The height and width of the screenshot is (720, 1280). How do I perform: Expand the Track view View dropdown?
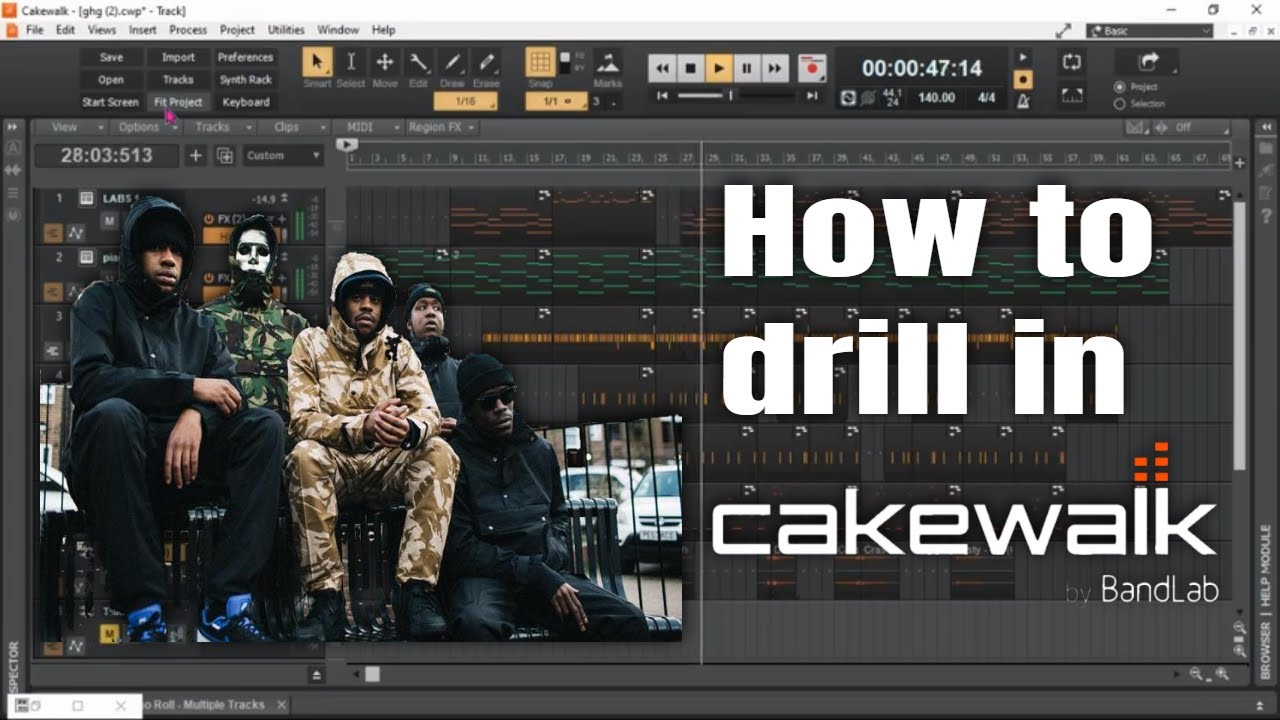point(72,127)
